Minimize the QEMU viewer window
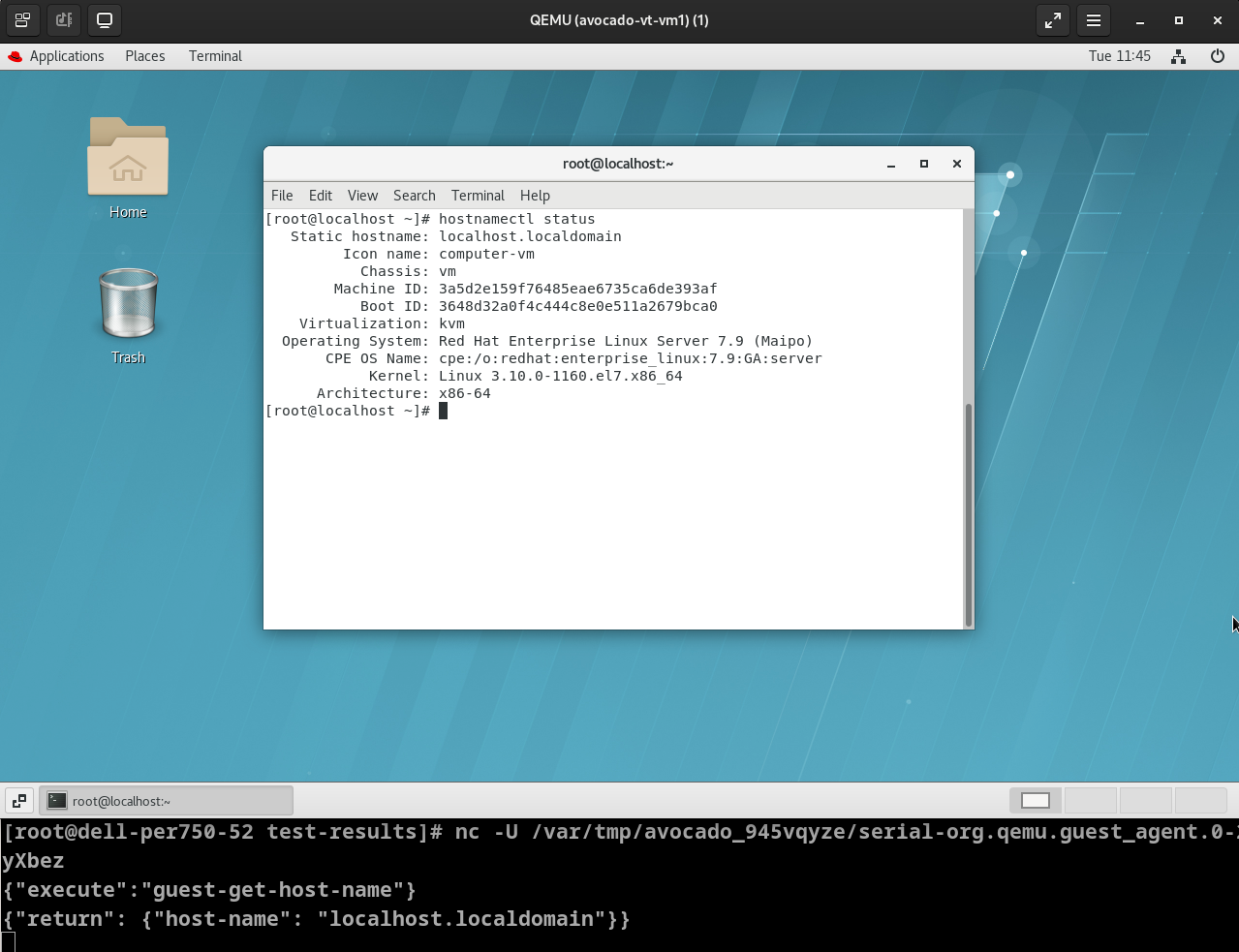 click(1140, 19)
